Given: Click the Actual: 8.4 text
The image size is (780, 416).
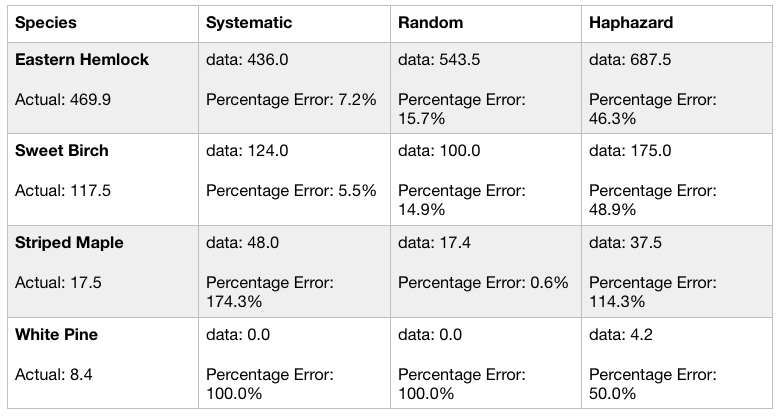Looking at the screenshot, I should point(49,374).
